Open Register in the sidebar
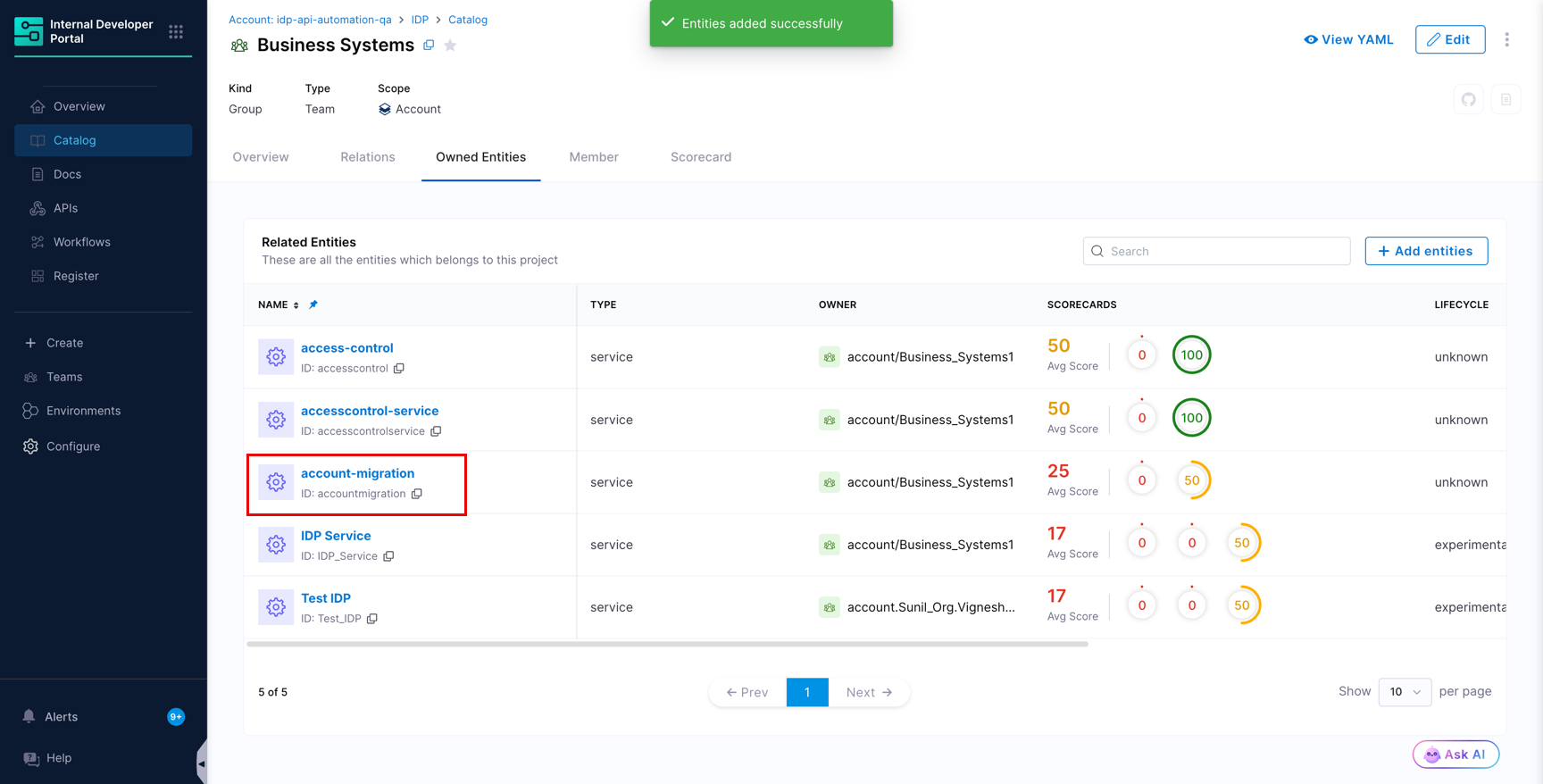This screenshot has height=784, width=1543. pos(104,276)
